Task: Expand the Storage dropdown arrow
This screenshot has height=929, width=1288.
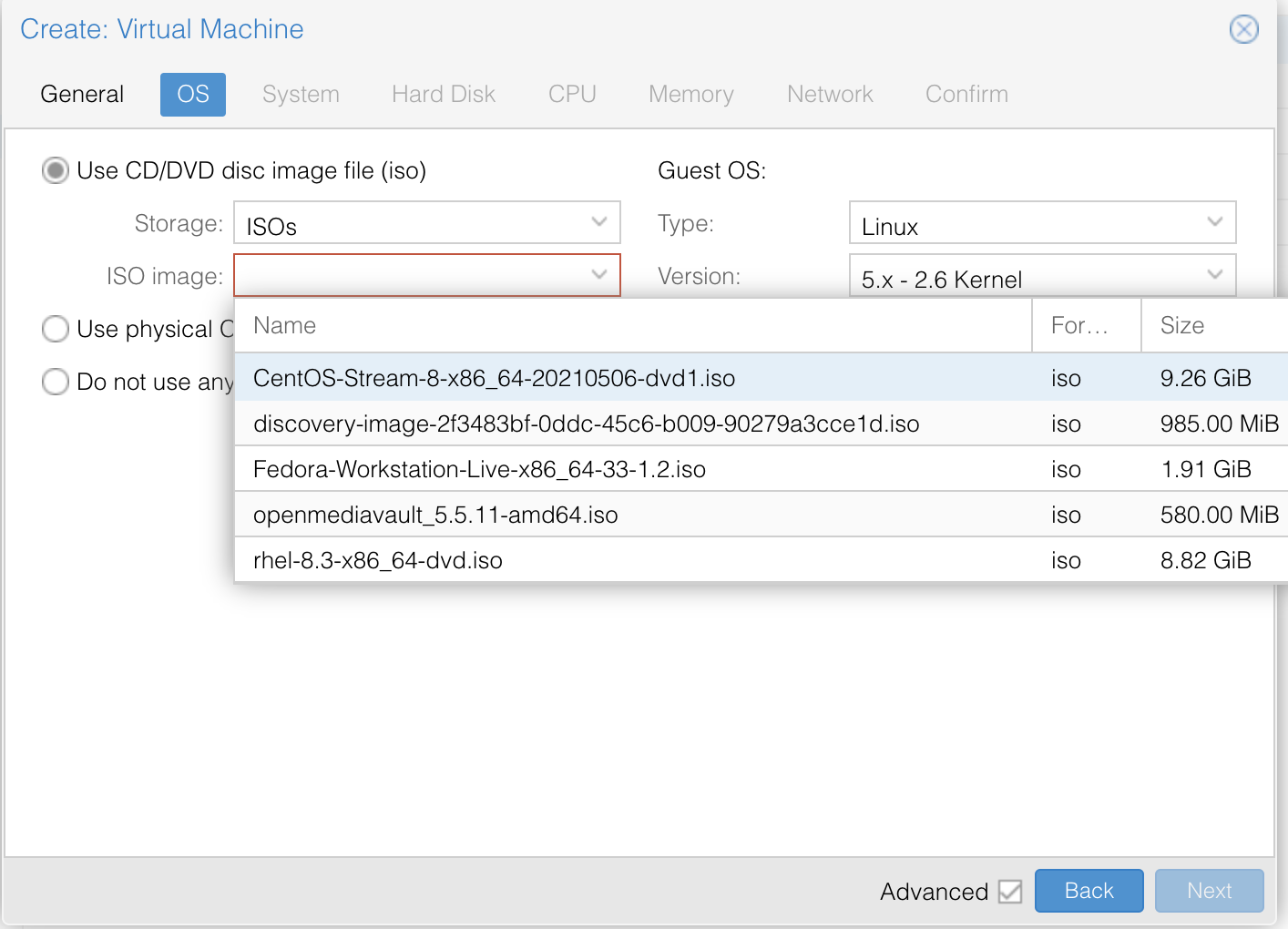Action: (x=599, y=222)
